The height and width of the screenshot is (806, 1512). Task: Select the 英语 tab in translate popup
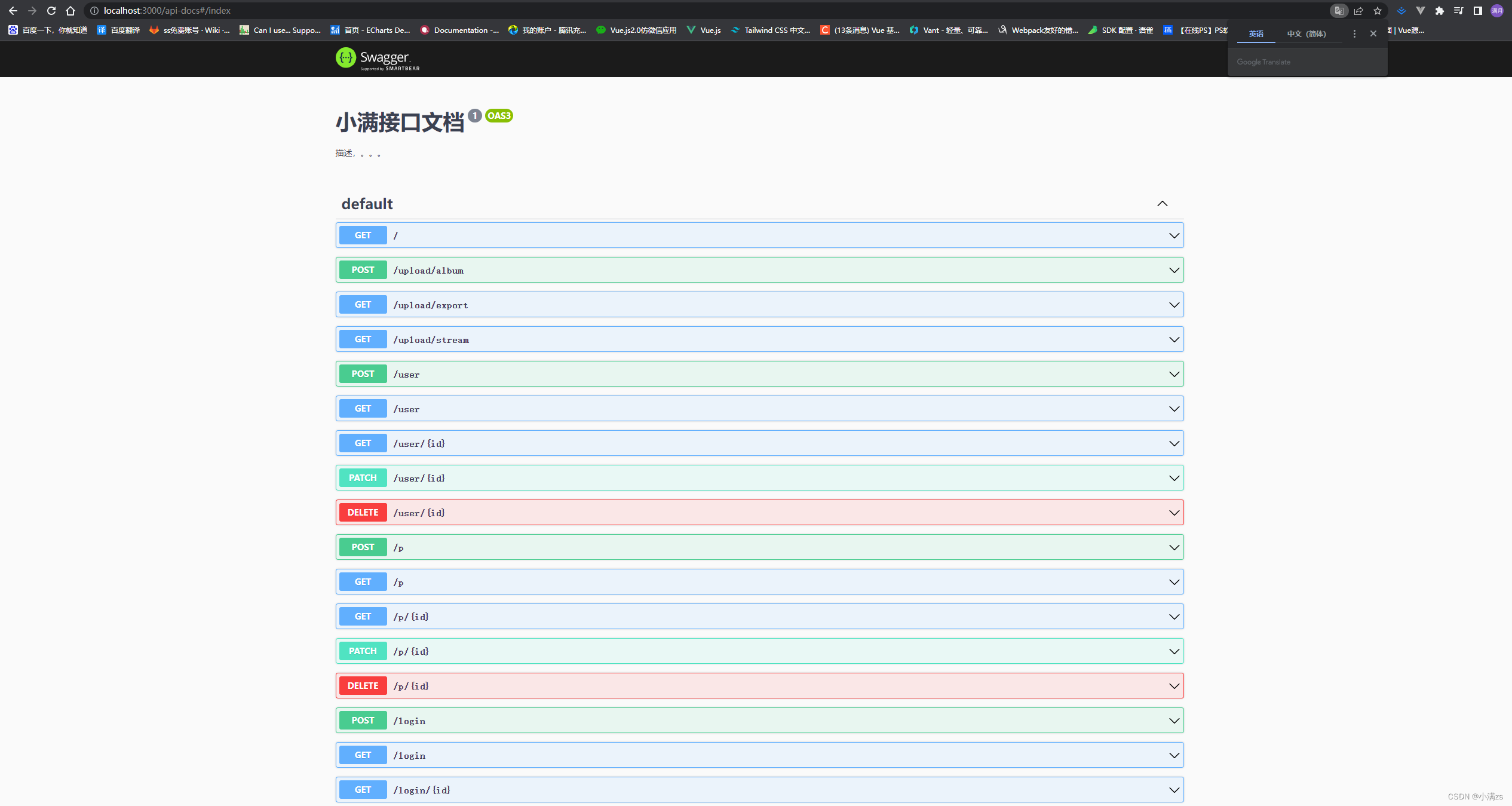click(x=1256, y=33)
